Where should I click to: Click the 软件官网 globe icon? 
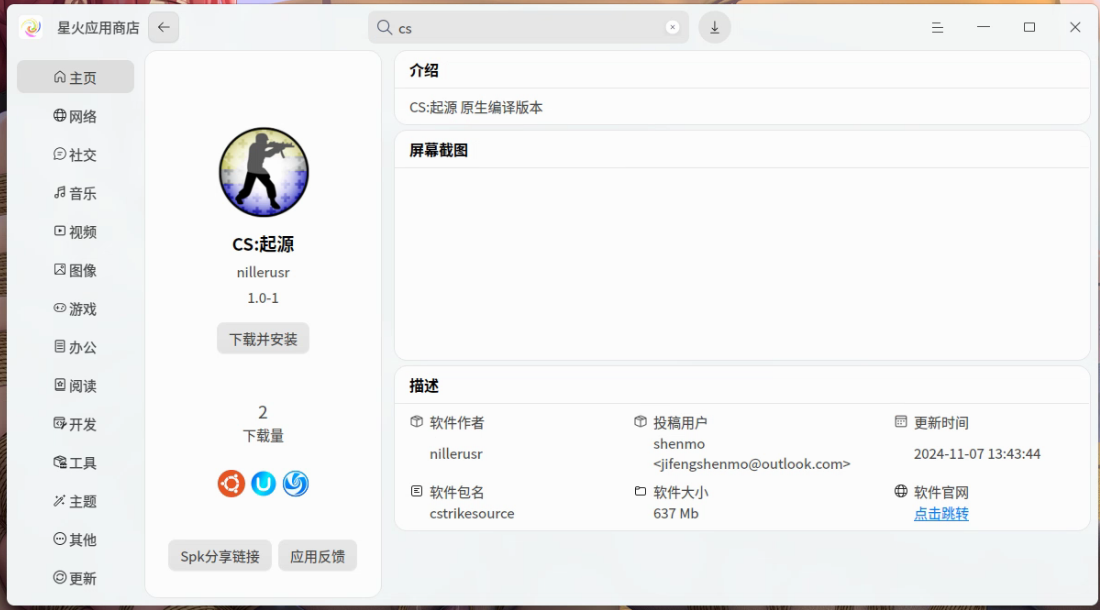[x=901, y=491]
